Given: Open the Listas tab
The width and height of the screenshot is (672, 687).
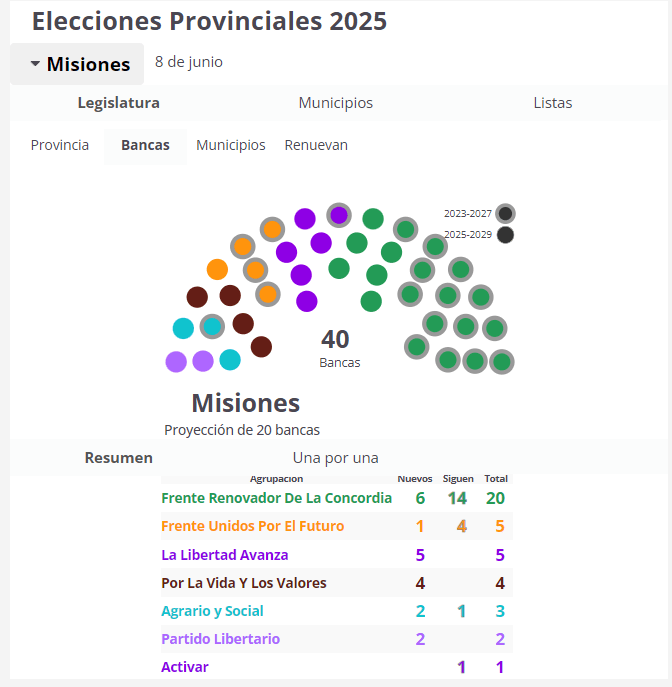Looking at the screenshot, I should [x=553, y=103].
